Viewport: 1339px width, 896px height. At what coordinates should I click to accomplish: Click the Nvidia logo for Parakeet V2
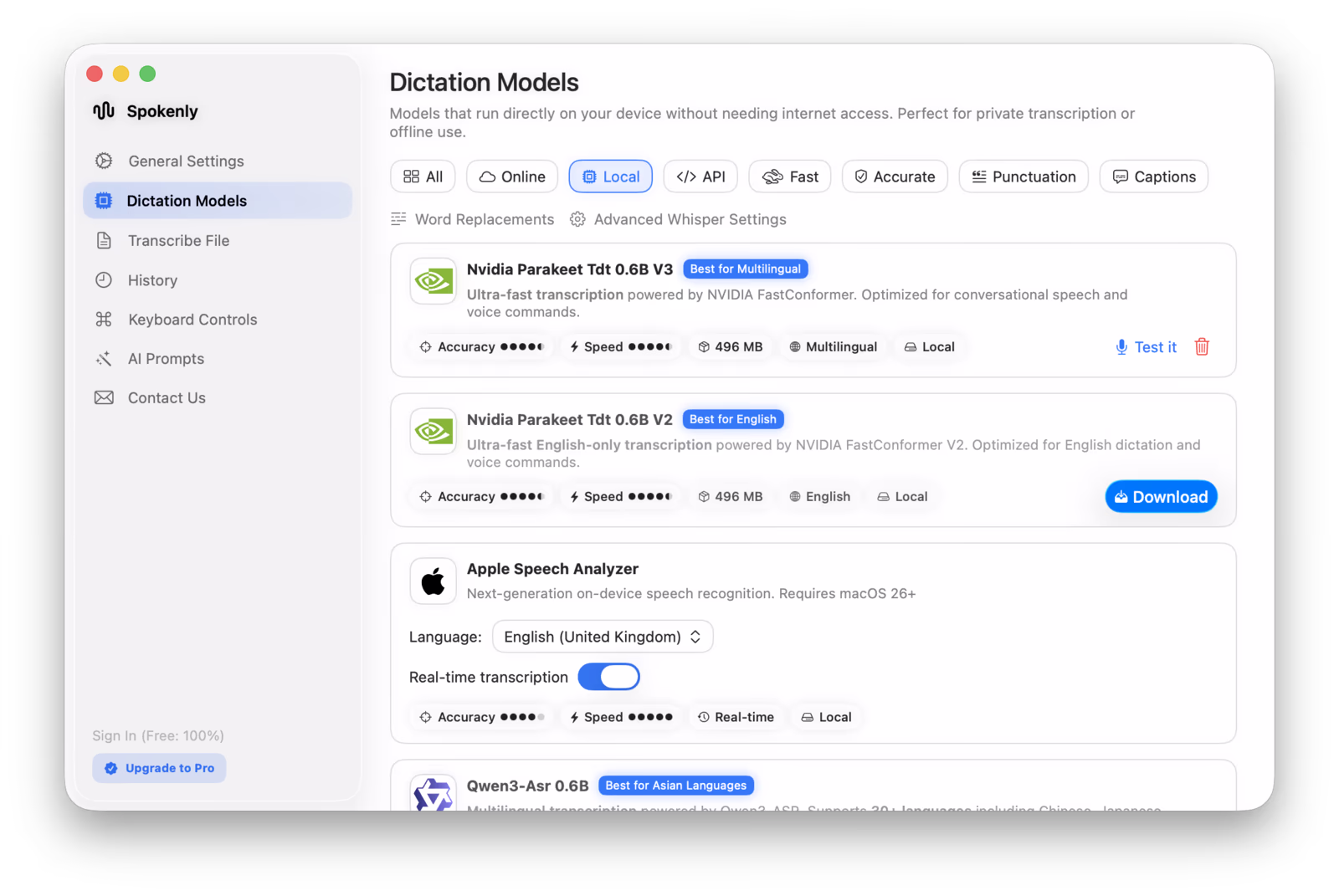pos(433,431)
